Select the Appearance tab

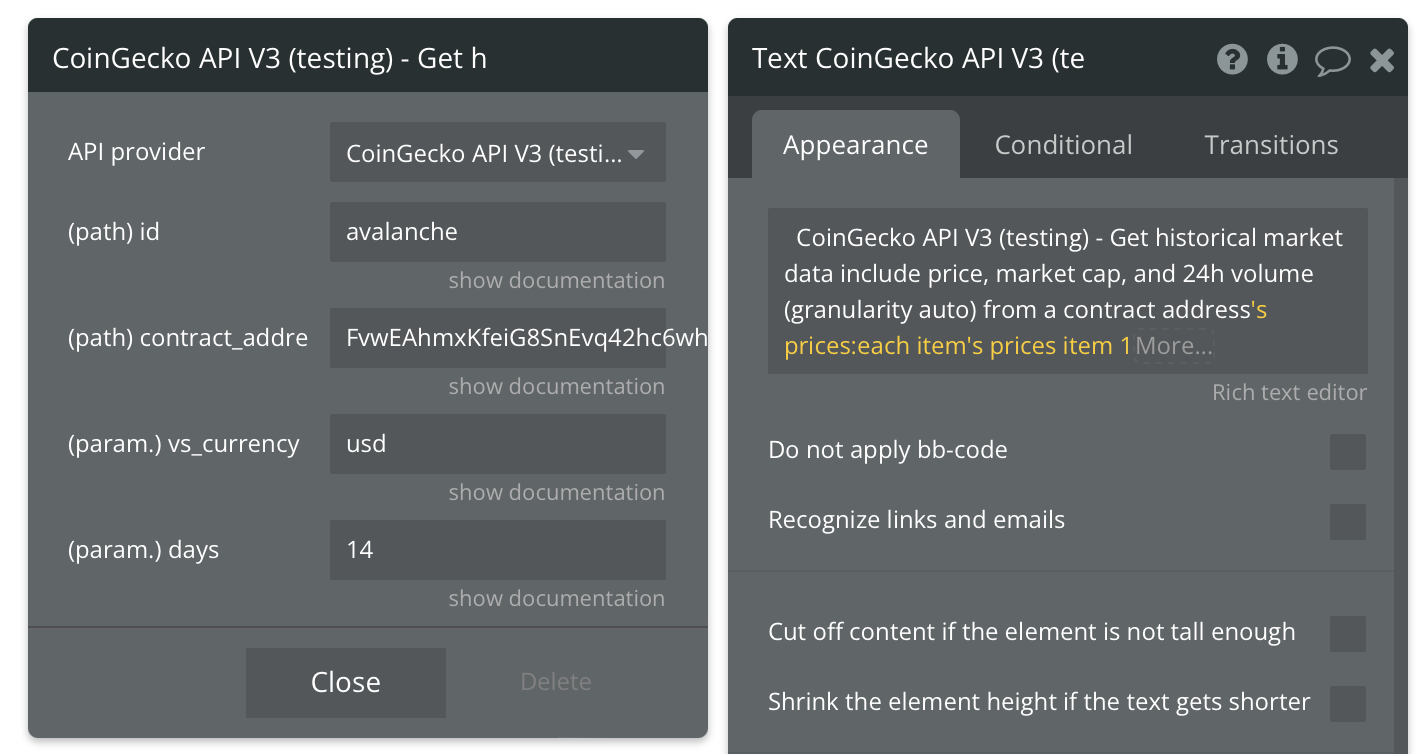pos(856,145)
